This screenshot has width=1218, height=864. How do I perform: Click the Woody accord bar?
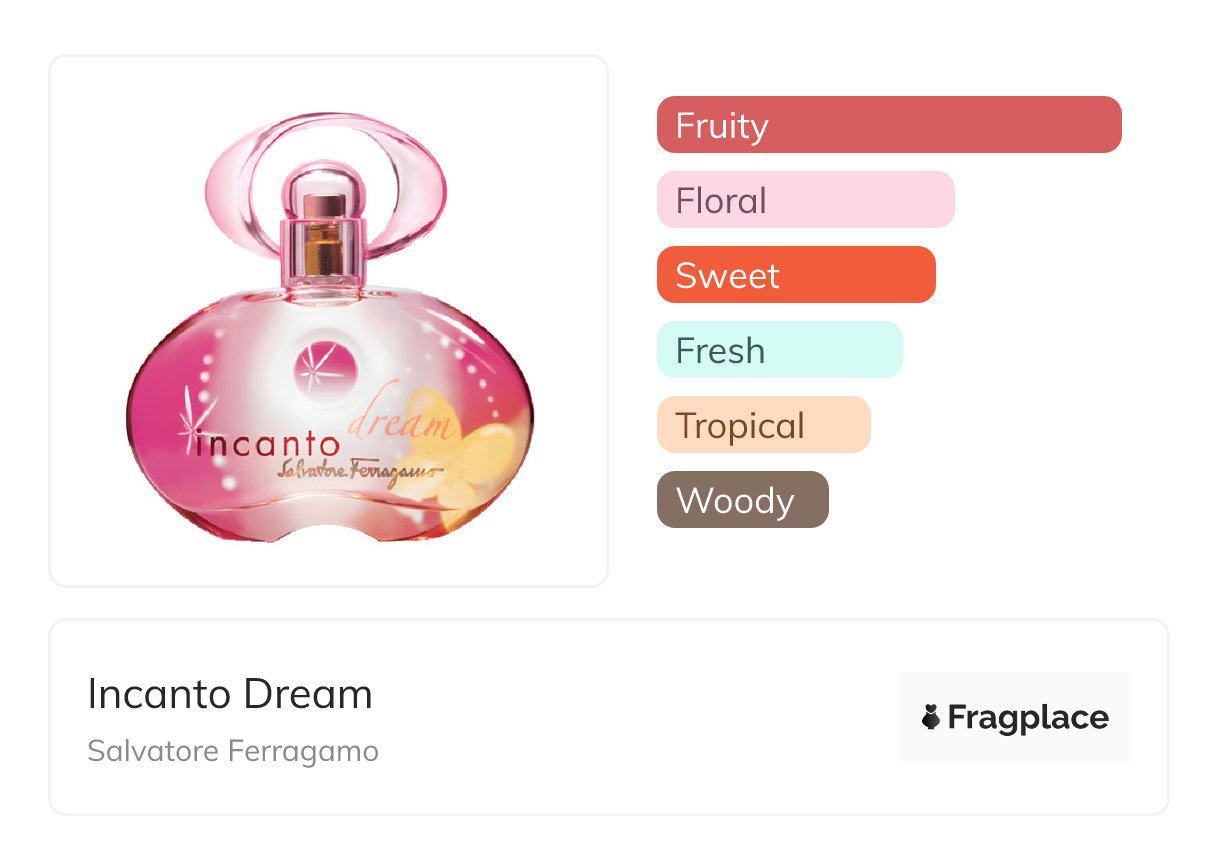[742, 500]
